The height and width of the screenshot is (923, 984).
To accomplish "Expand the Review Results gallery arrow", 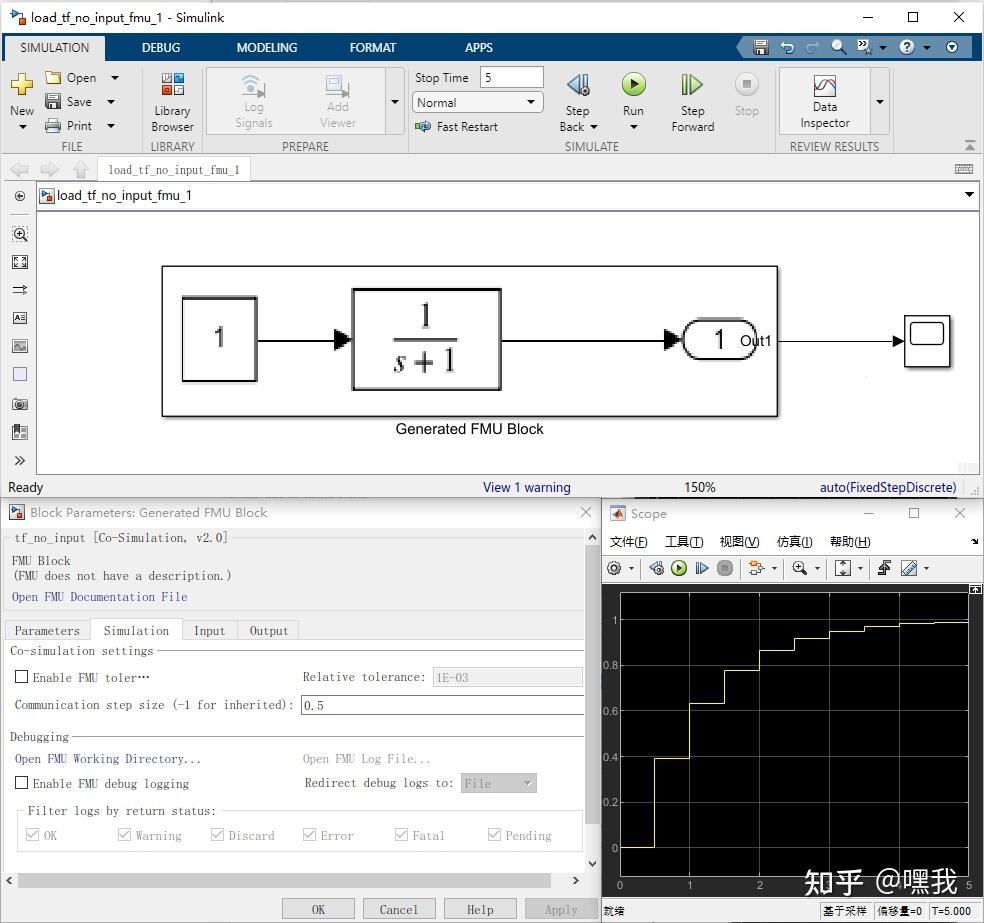I will click(x=880, y=102).
